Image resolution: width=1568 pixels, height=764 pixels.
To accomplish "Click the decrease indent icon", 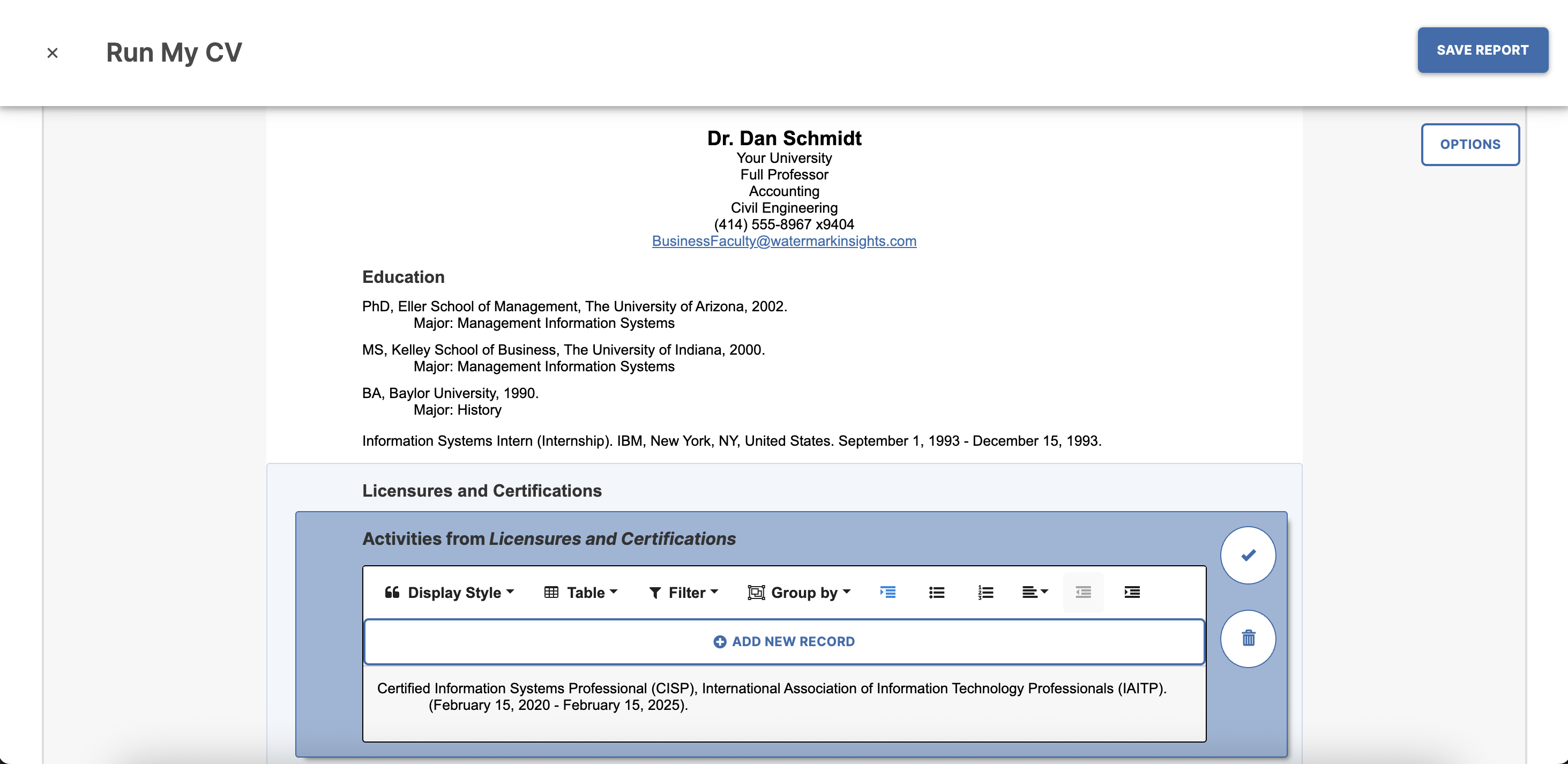I will [x=1083, y=591].
